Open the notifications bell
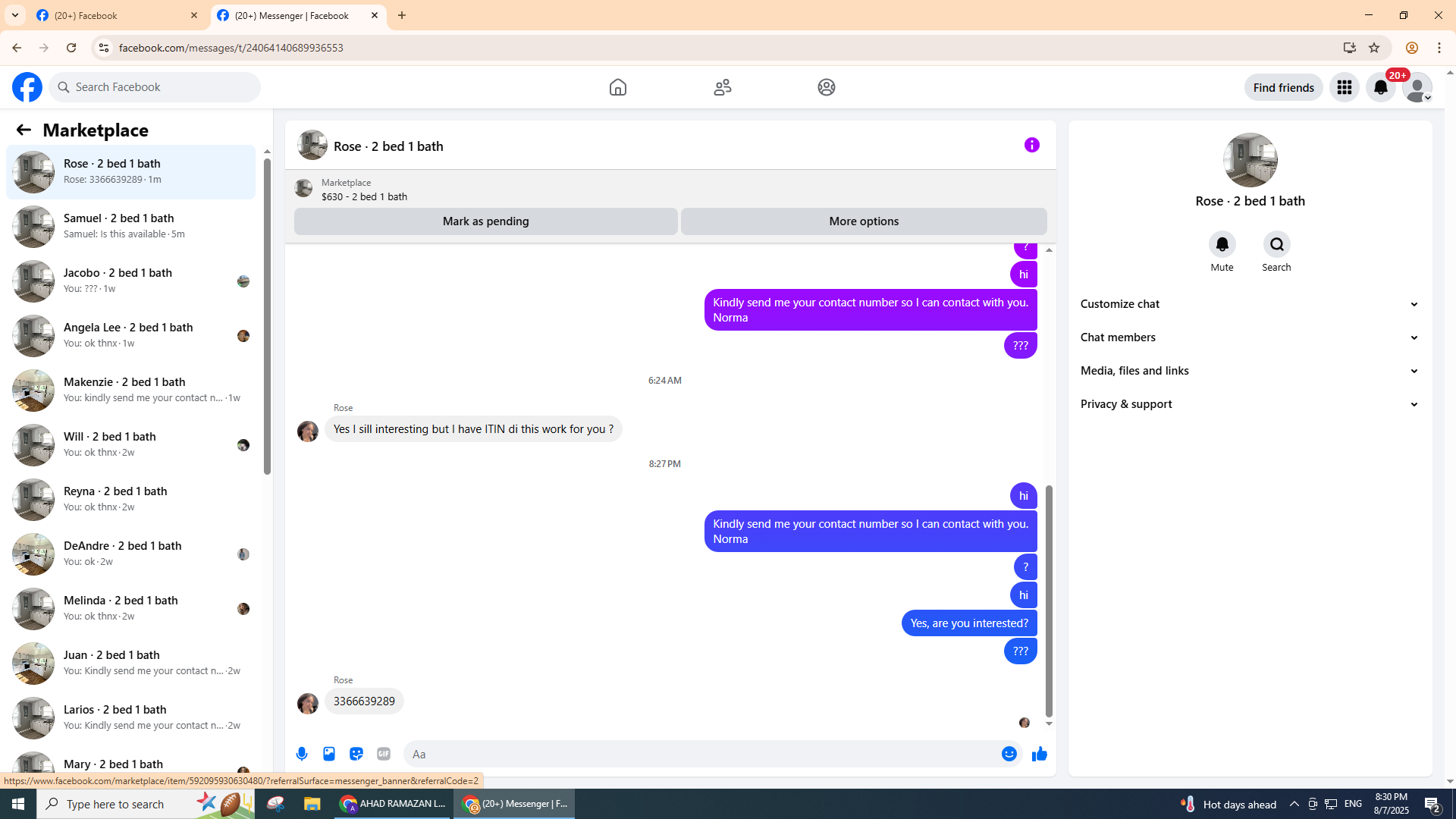 (x=1381, y=87)
